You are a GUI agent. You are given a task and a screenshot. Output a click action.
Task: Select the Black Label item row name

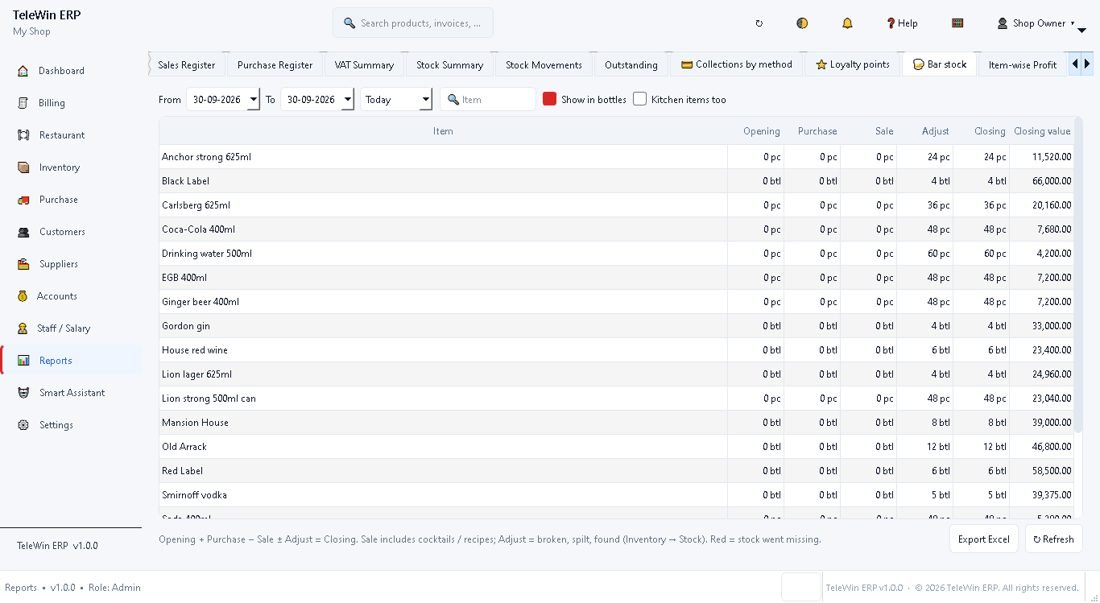(x=185, y=181)
